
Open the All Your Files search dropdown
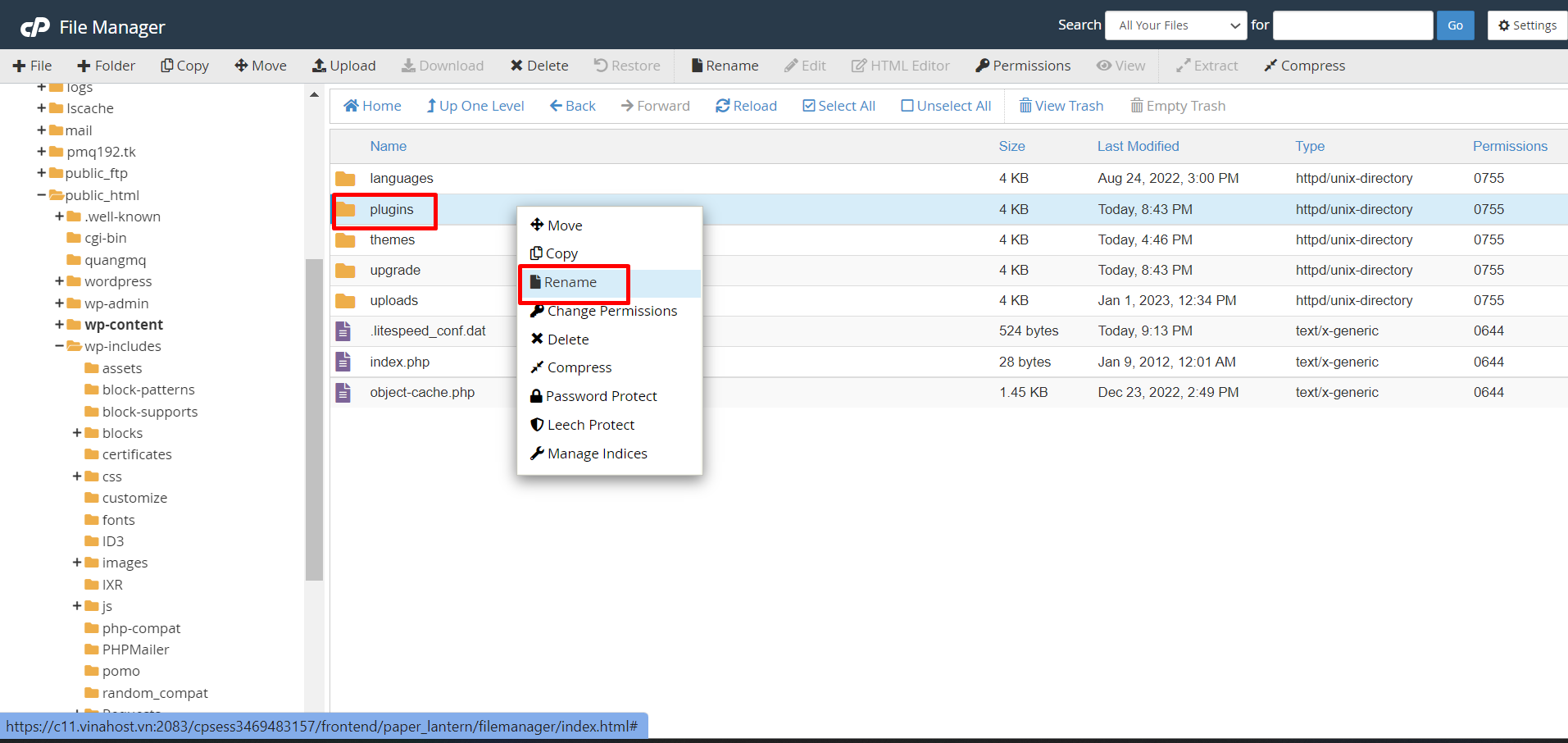(x=1175, y=25)
